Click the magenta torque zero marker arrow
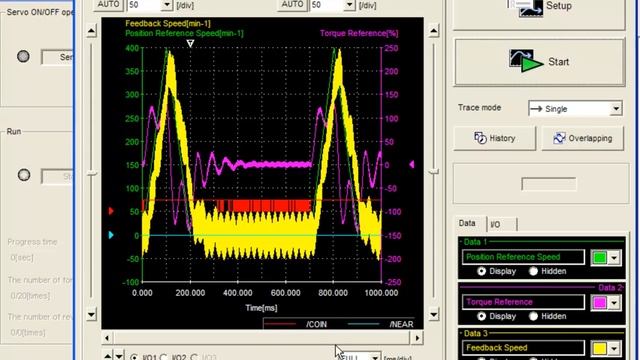The width and height of the screenshot is (640, 360). point(412,164)
